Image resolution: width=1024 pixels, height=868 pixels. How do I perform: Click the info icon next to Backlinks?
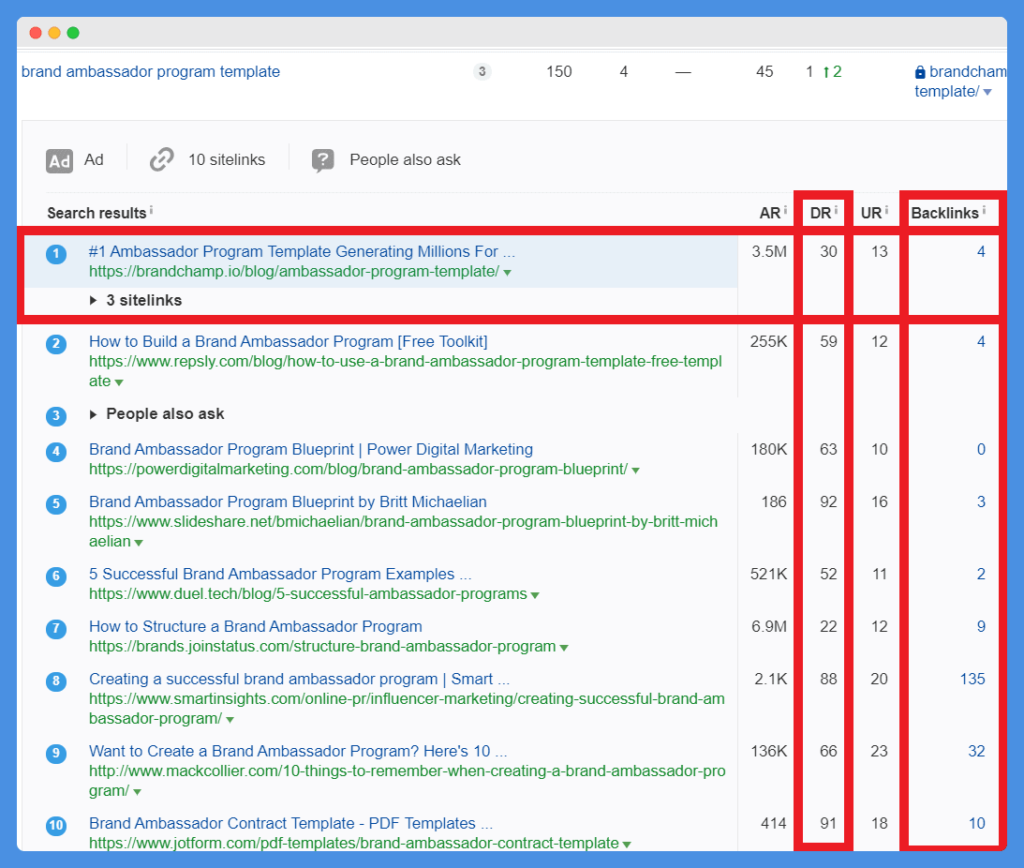pyautogui.click(x=984, y=210)
